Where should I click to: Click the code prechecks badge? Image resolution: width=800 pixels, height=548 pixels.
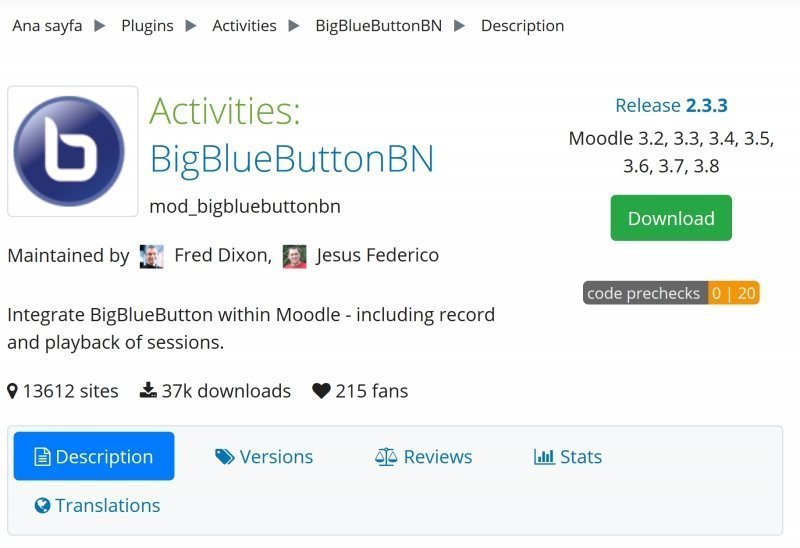[x=671, y=293]
